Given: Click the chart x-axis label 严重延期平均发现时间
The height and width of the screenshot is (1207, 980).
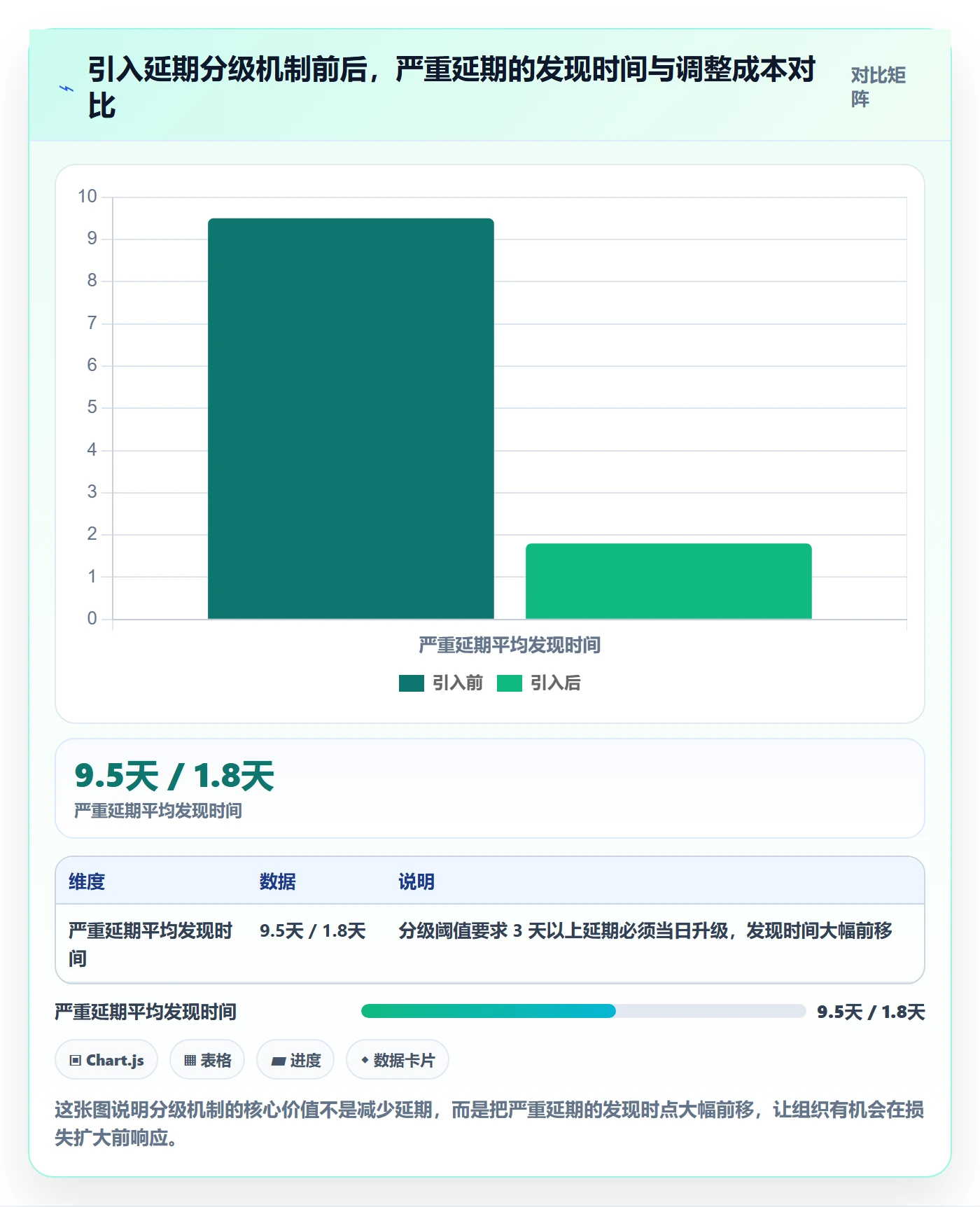Looking at the screenshot, I should point(510,645).
